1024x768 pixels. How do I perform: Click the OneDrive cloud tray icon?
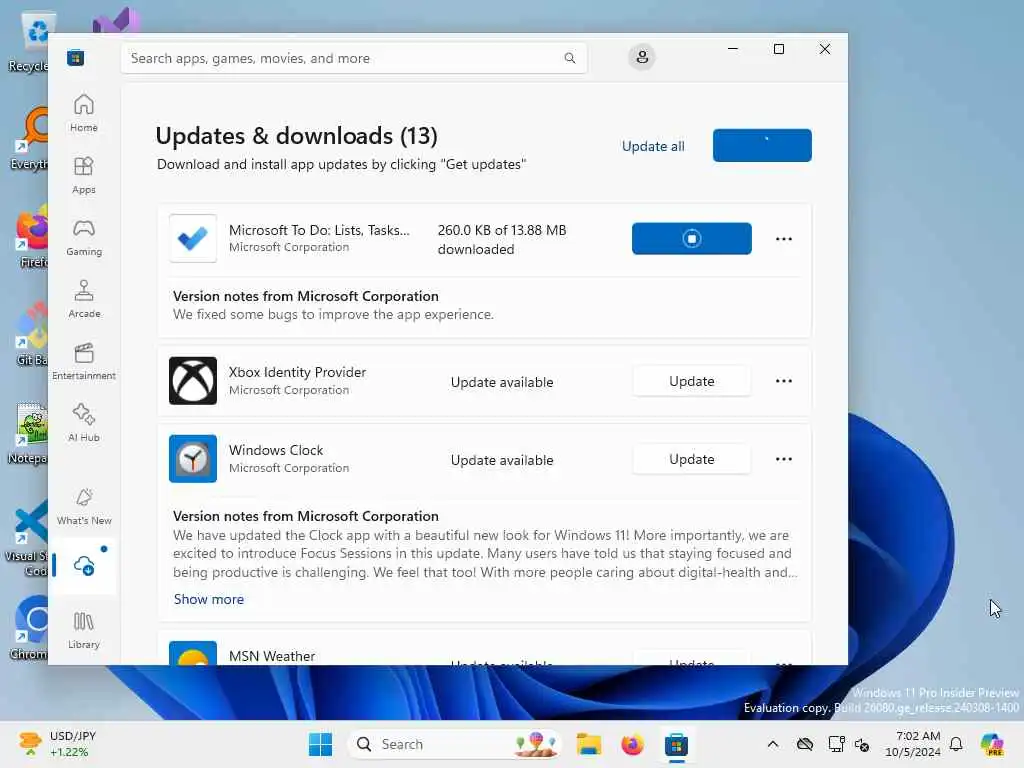[805, 744]
